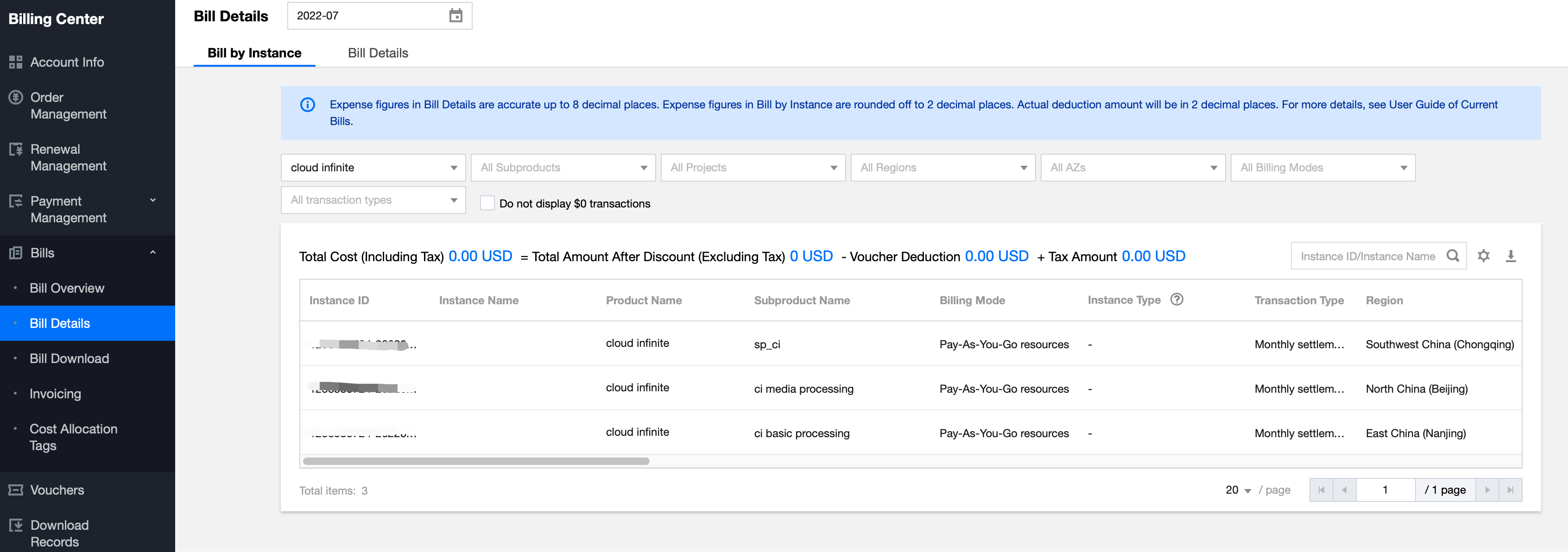Open Bill Overview in sidebar
This screenshot has width=1568, height=552.
[x=67, y=288]
